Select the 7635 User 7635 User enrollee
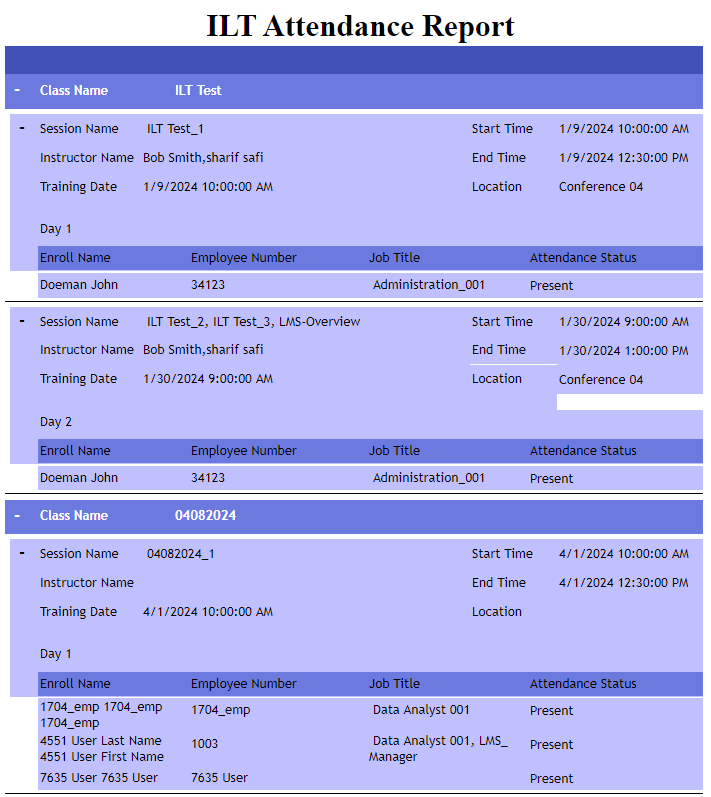711x797 pixels. pyautogui.click(x=99, y=778)
